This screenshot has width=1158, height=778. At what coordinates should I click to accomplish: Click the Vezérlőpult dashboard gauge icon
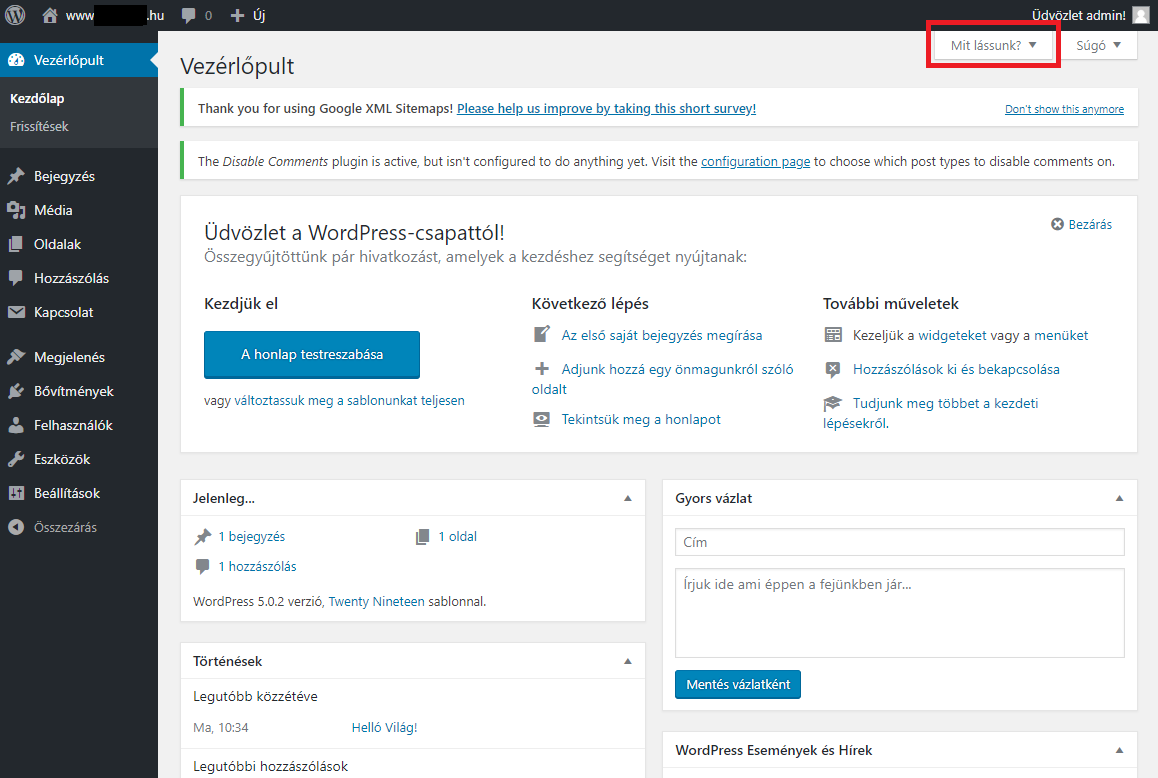16,61
